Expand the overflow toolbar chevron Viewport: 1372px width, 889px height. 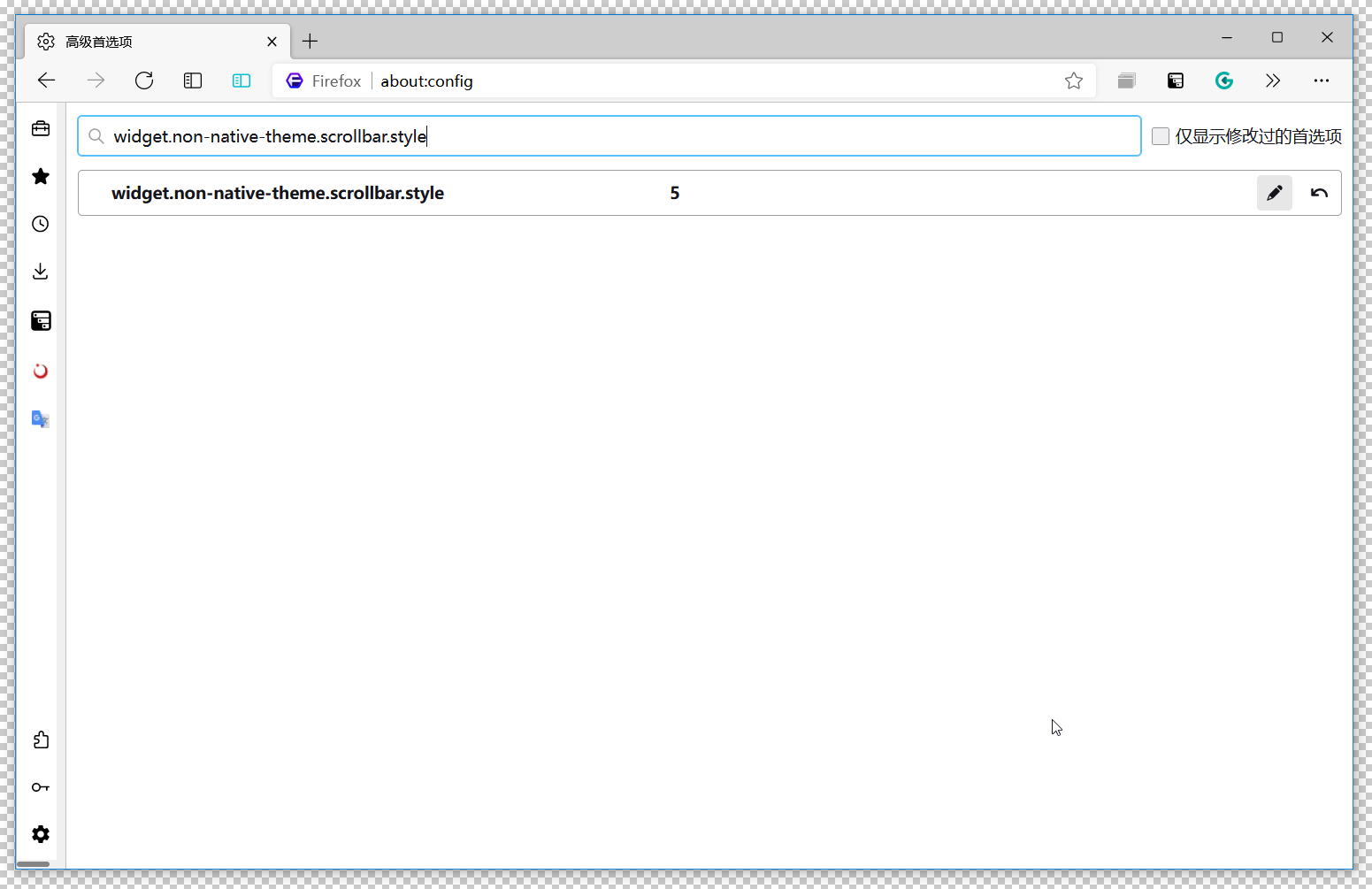pos(1273,80)
